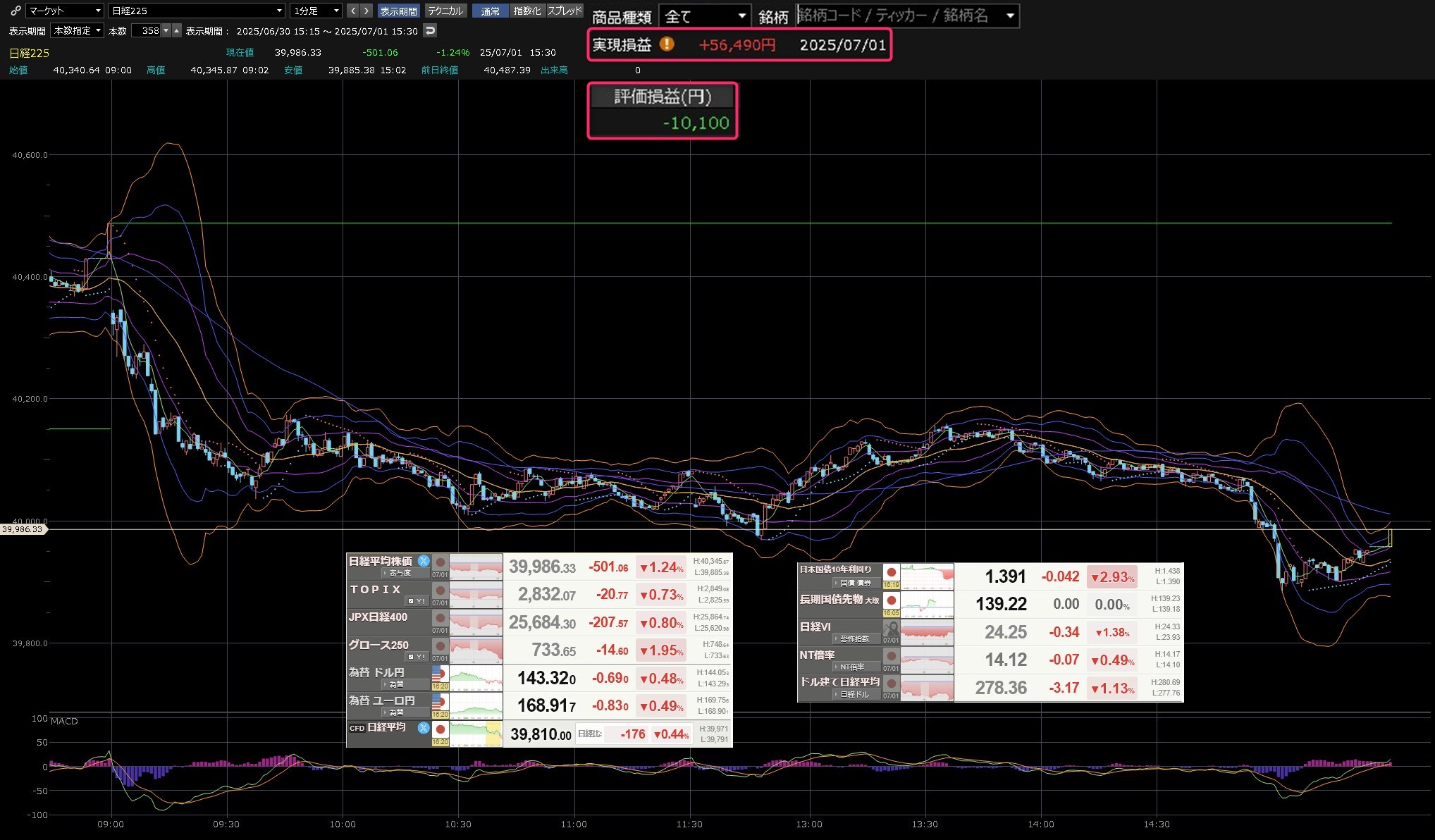Click the JPX日経400 row title

click(378, 617)
